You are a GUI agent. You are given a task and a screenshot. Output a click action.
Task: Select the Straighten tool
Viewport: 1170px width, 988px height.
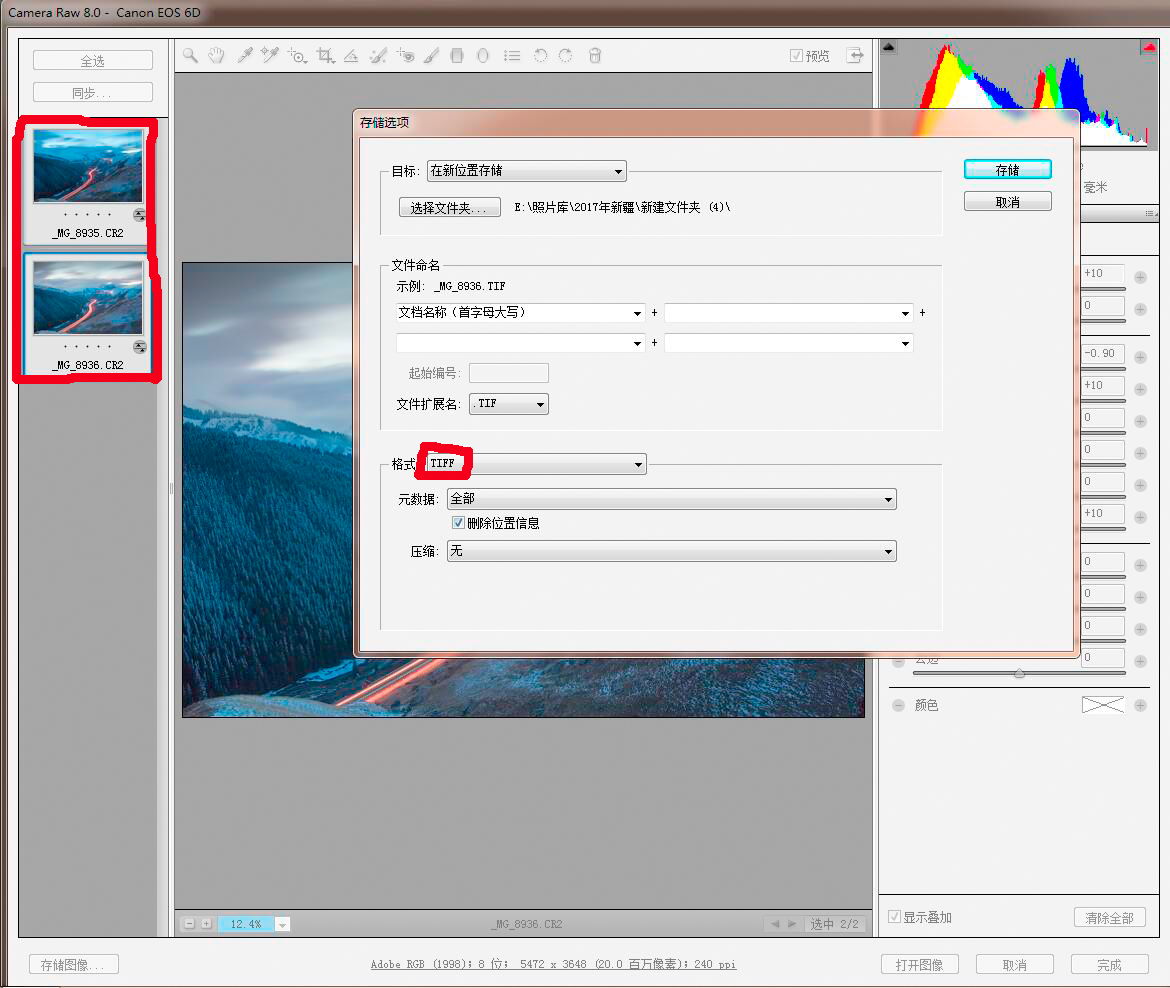point(351,56)
